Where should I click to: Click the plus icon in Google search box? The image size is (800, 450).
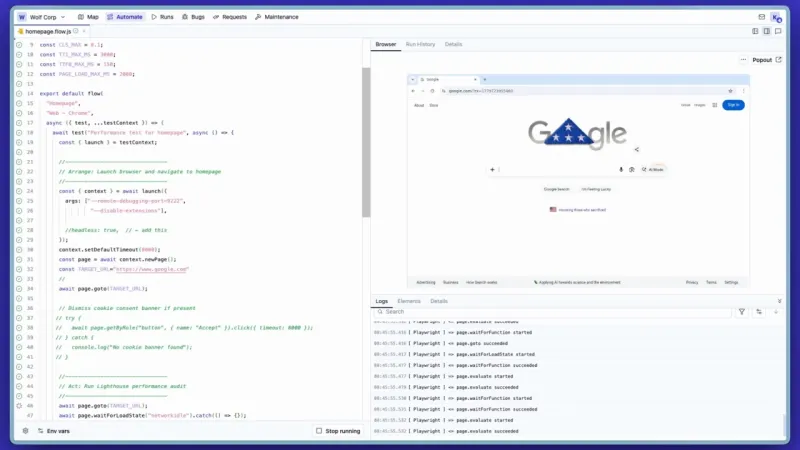pyautogui.click(x=492, y=169)
